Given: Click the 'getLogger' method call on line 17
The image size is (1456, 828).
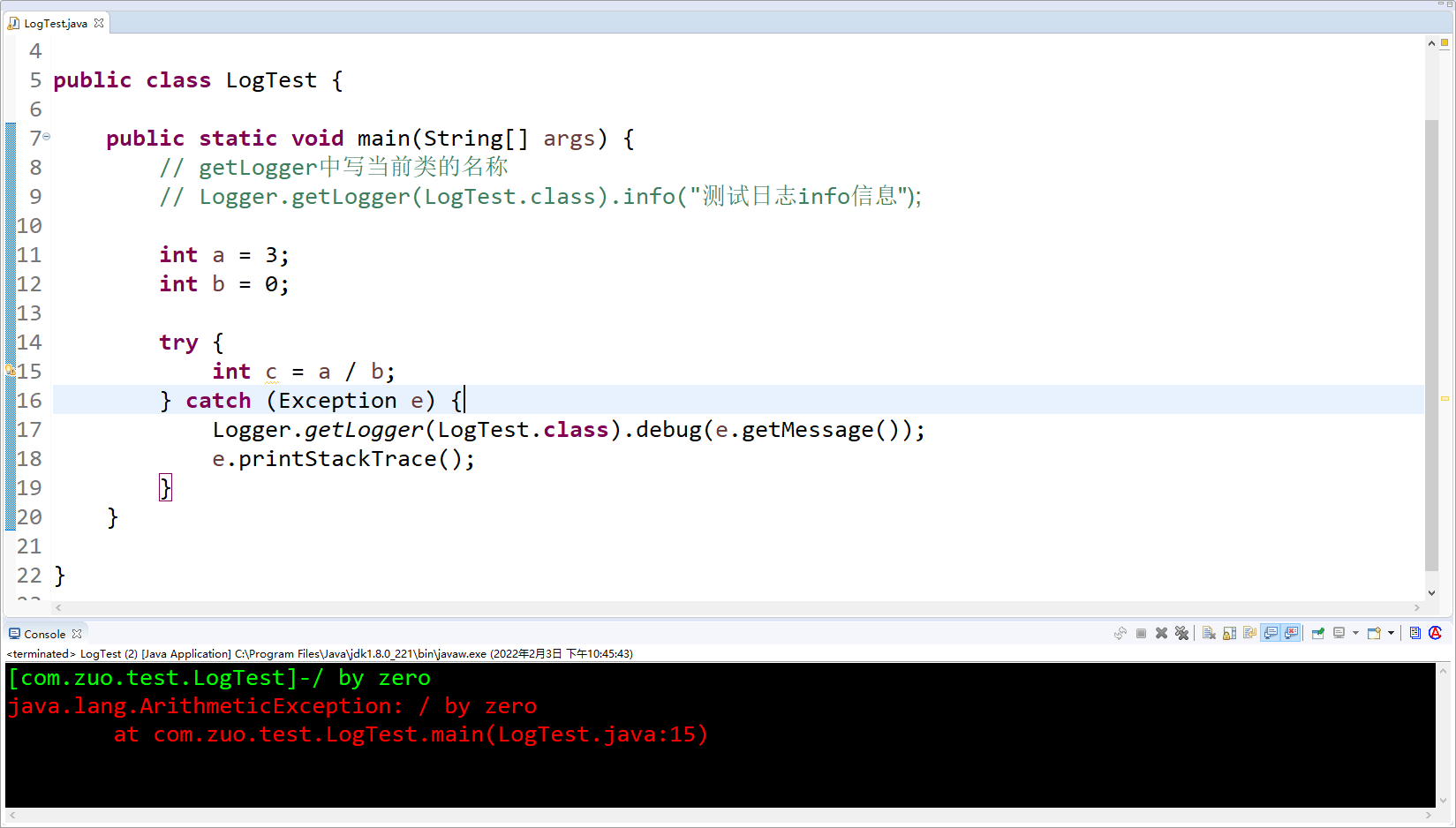Looking at the screenshot, I should (x=364, y=430).
